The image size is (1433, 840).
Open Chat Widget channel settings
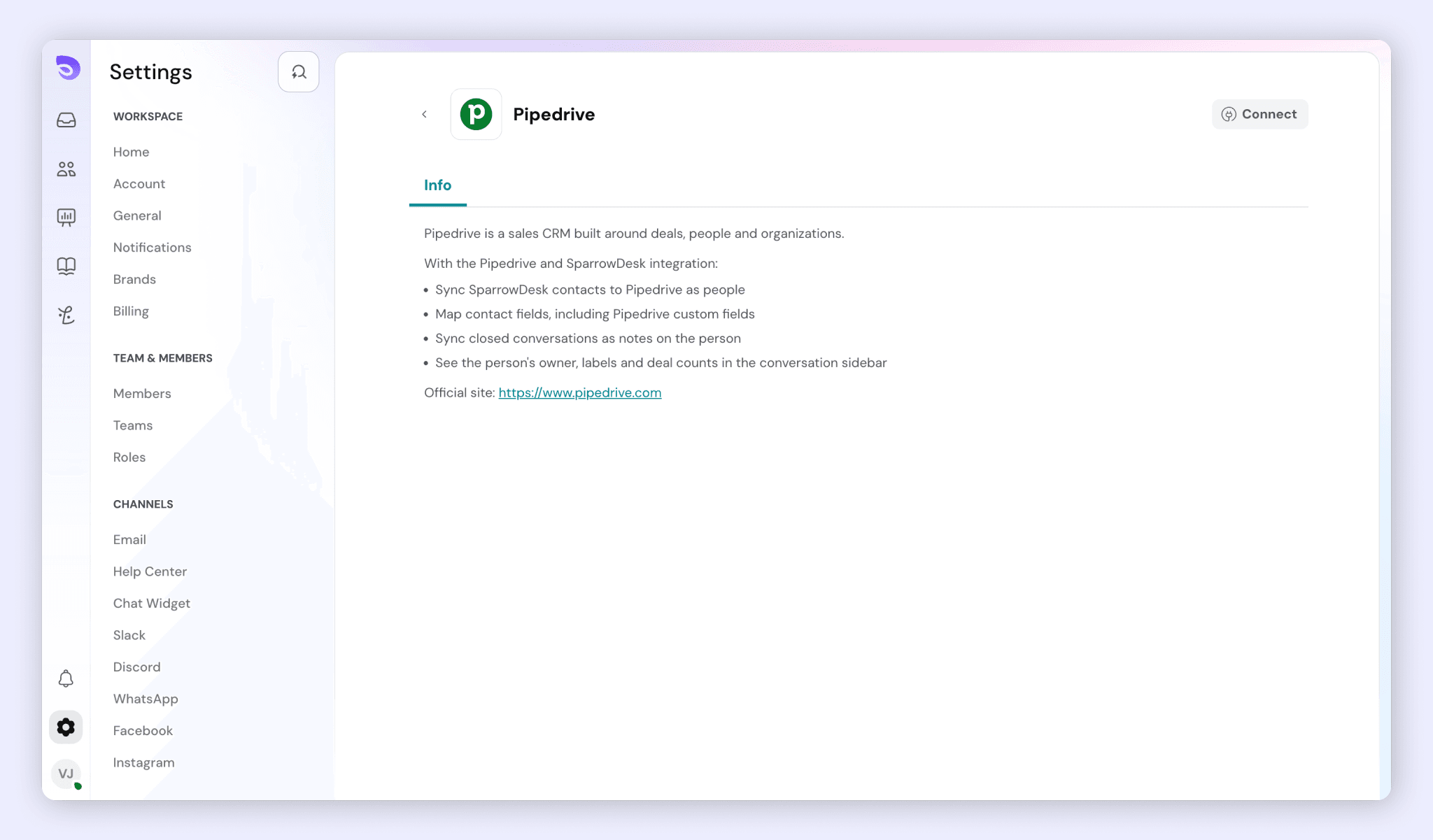coord(152,604)
